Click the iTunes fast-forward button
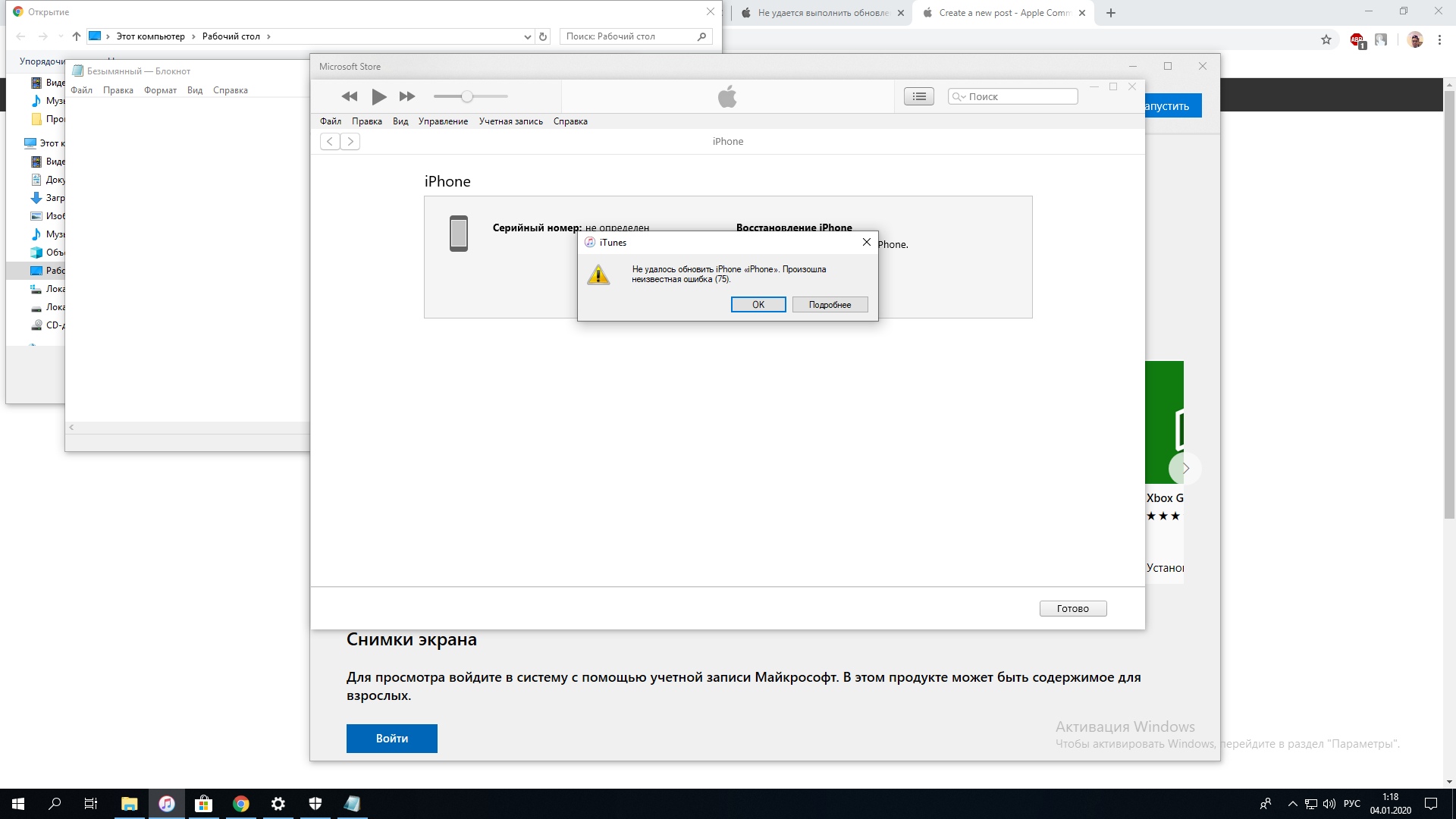Image resolution: width=1456 pixels, height=819 pixels. pos(407,96)
